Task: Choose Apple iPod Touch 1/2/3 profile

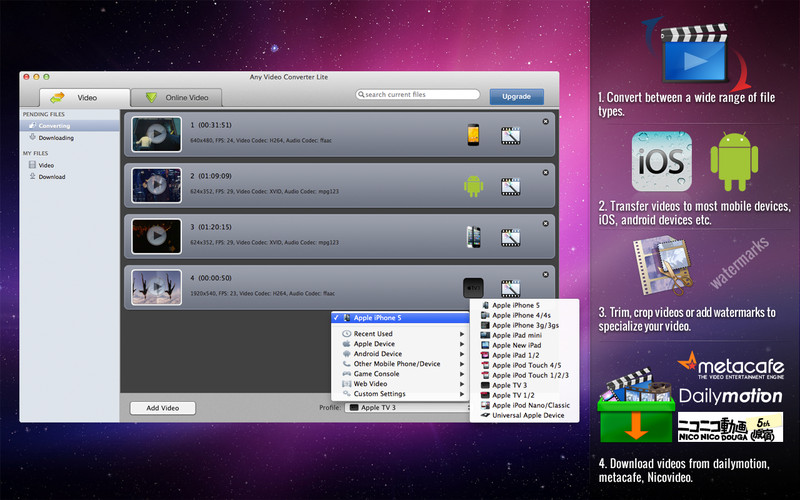Action: tap(524, 375)
